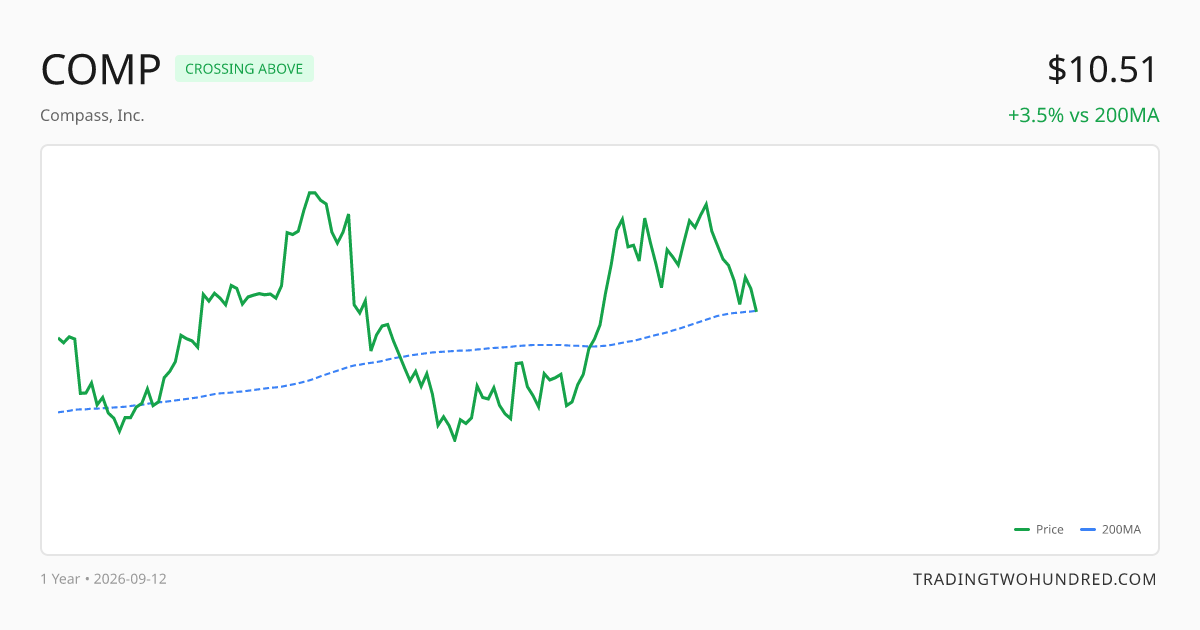Click the blue 200MA legend swatch
1200x630 pixels.
pos(1089,530)
